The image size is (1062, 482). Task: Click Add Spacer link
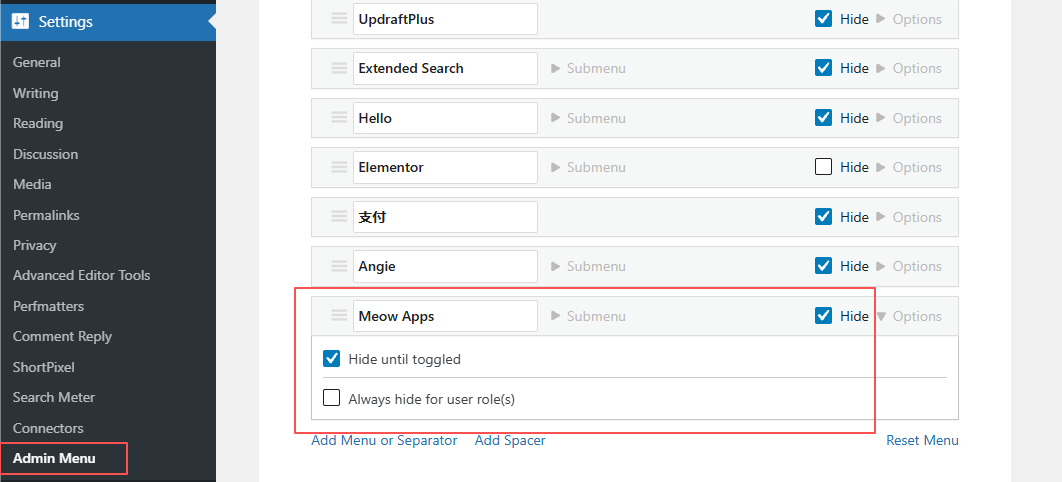pyautogui.click(x=510, y=440)
